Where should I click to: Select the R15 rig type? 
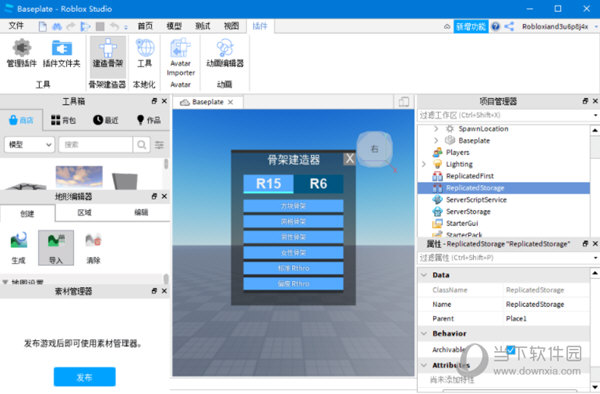tap(268, 184)
